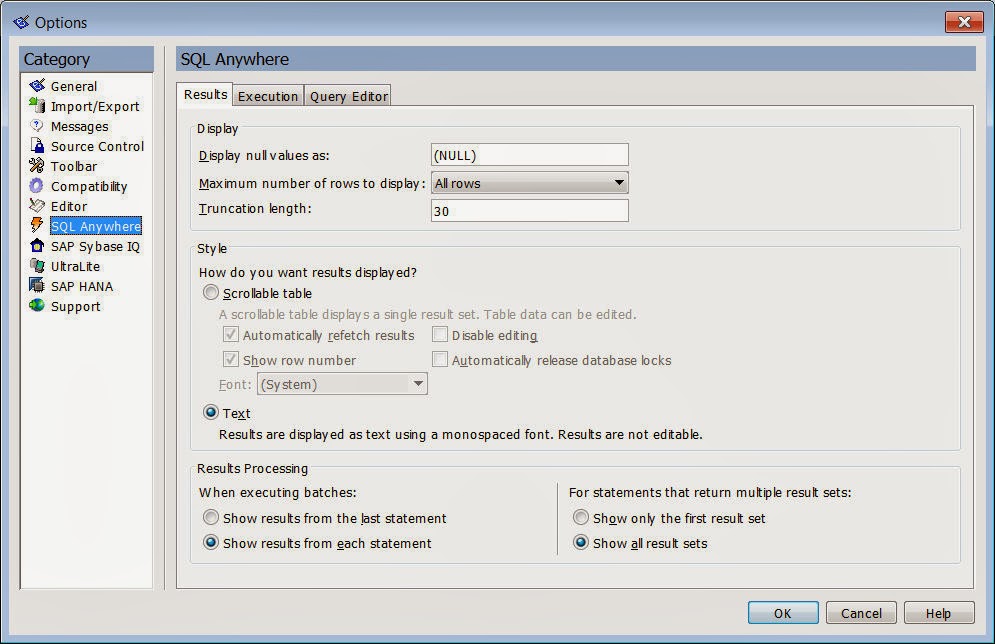The width and height of the screenshot is (995, 644).
Task: Open the Font selection dropdown
Action: tap(419, 383)
